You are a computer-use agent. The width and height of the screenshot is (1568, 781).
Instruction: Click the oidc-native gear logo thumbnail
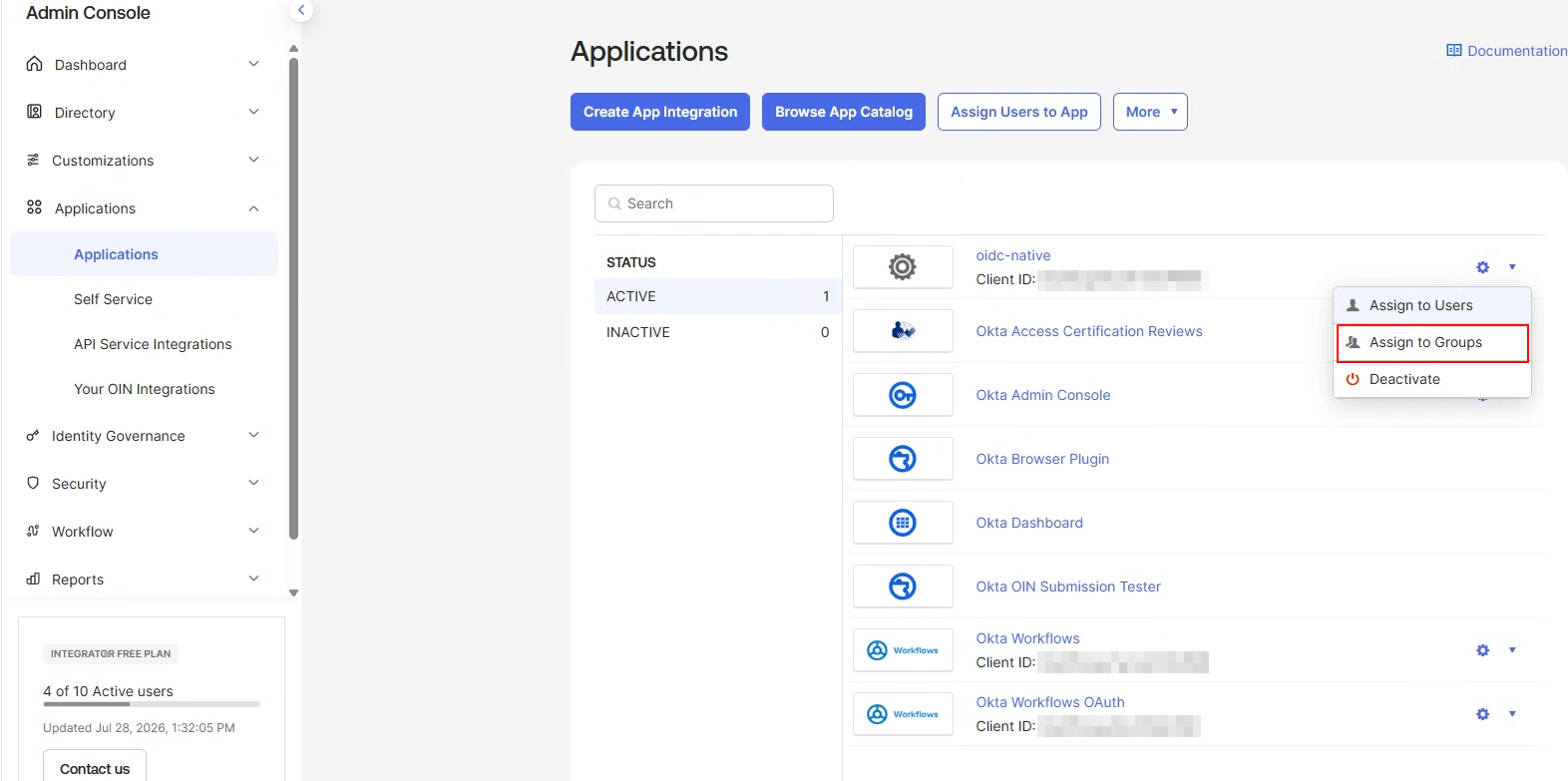[x=903, y=267]
